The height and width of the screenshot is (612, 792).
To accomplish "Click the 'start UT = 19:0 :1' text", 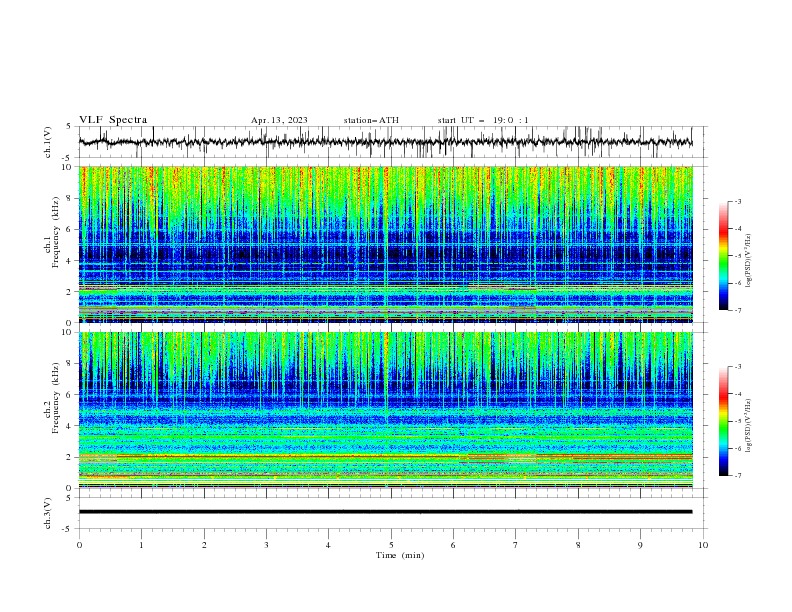I will pos(483,120).
